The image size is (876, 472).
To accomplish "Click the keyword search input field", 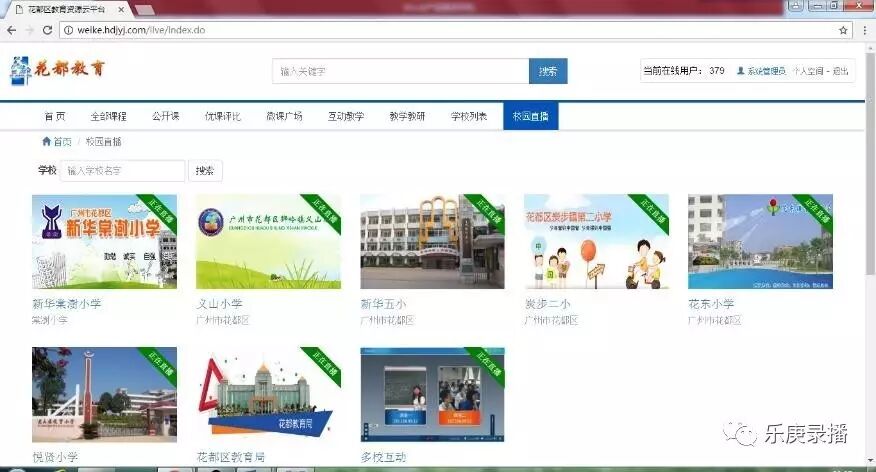I will click(x=401, y=71).
